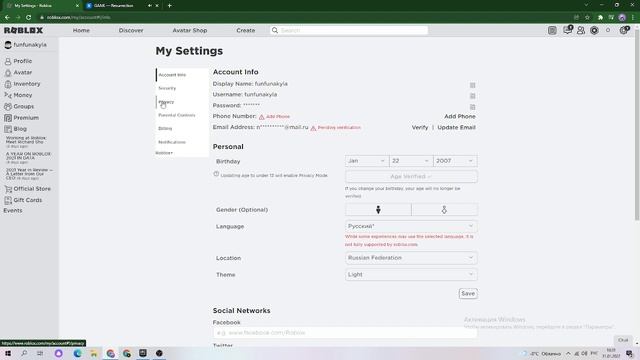640x360 pixels.
Task: Open the Windows Start menu
Action: [8, 353]
